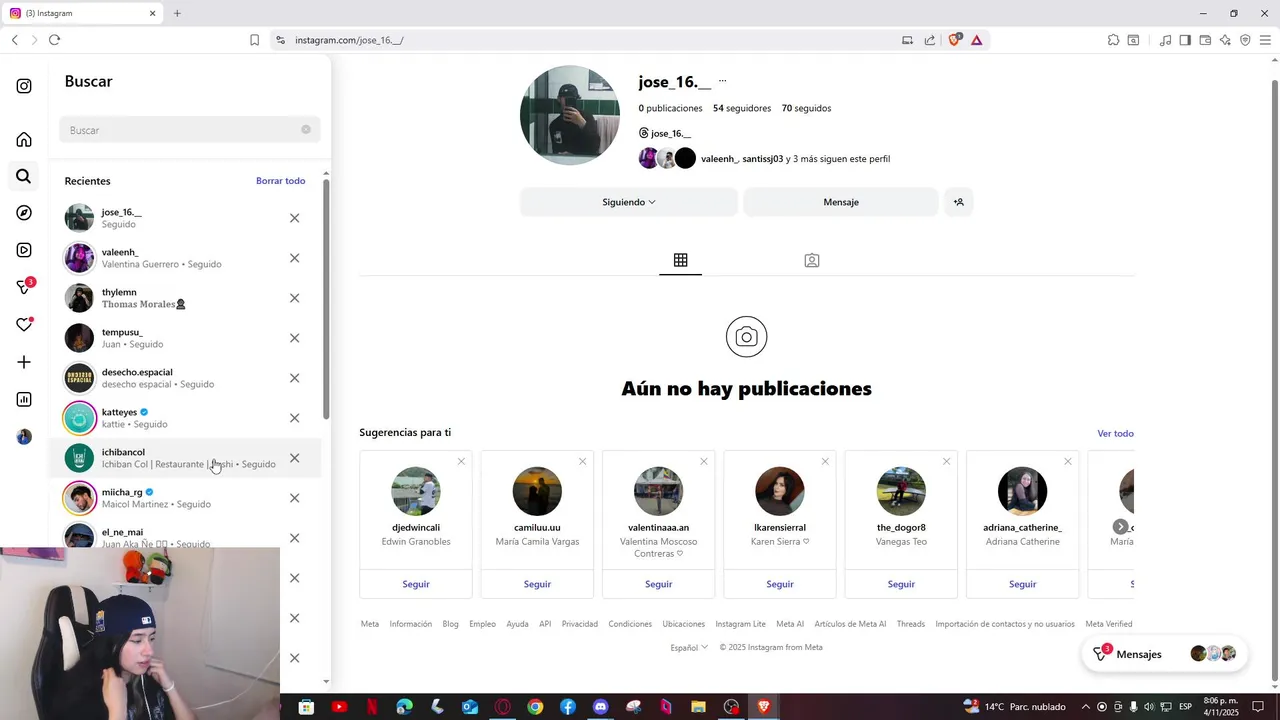Clear the search field with x icon
This screenshot has width=1280, height=720.
[x=306, y=129]
